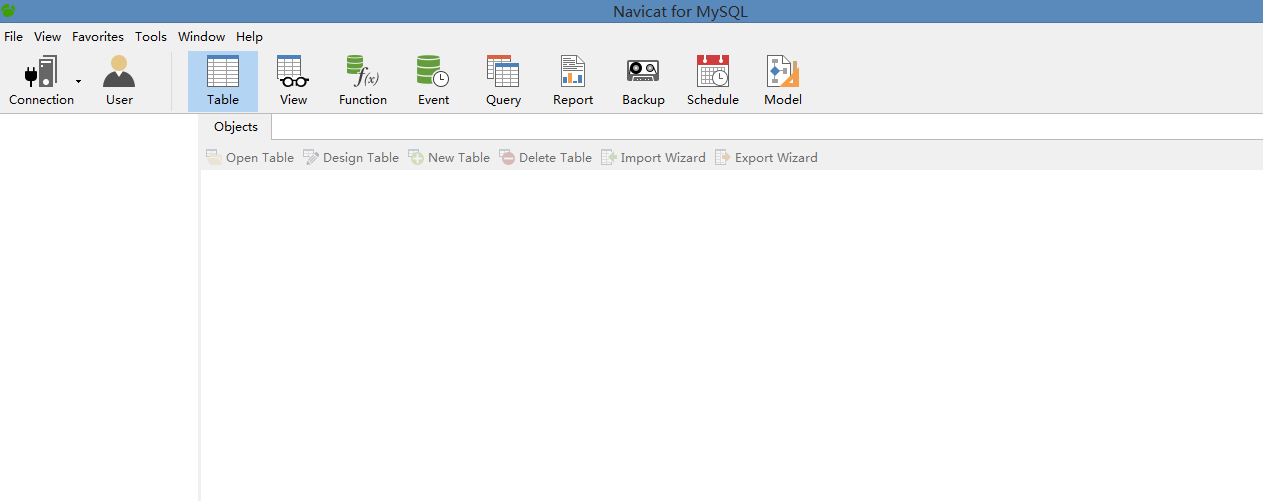Click the Import Wizard button
This screenshot has height=501, width=1263.
pyautogui.click(x=653, y=158)
